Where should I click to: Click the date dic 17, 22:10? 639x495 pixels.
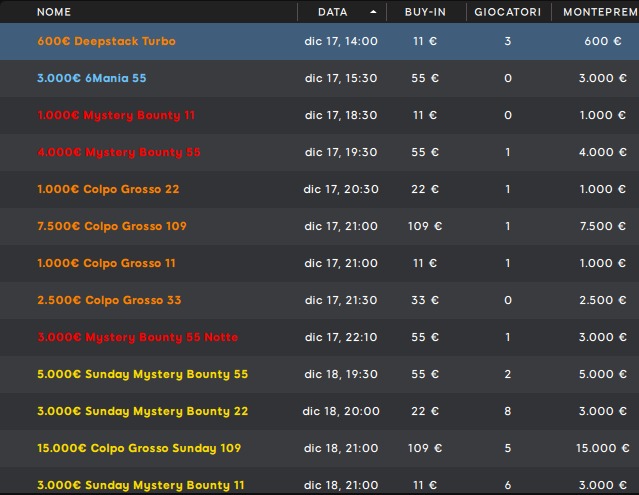click(x=341, y=337)
